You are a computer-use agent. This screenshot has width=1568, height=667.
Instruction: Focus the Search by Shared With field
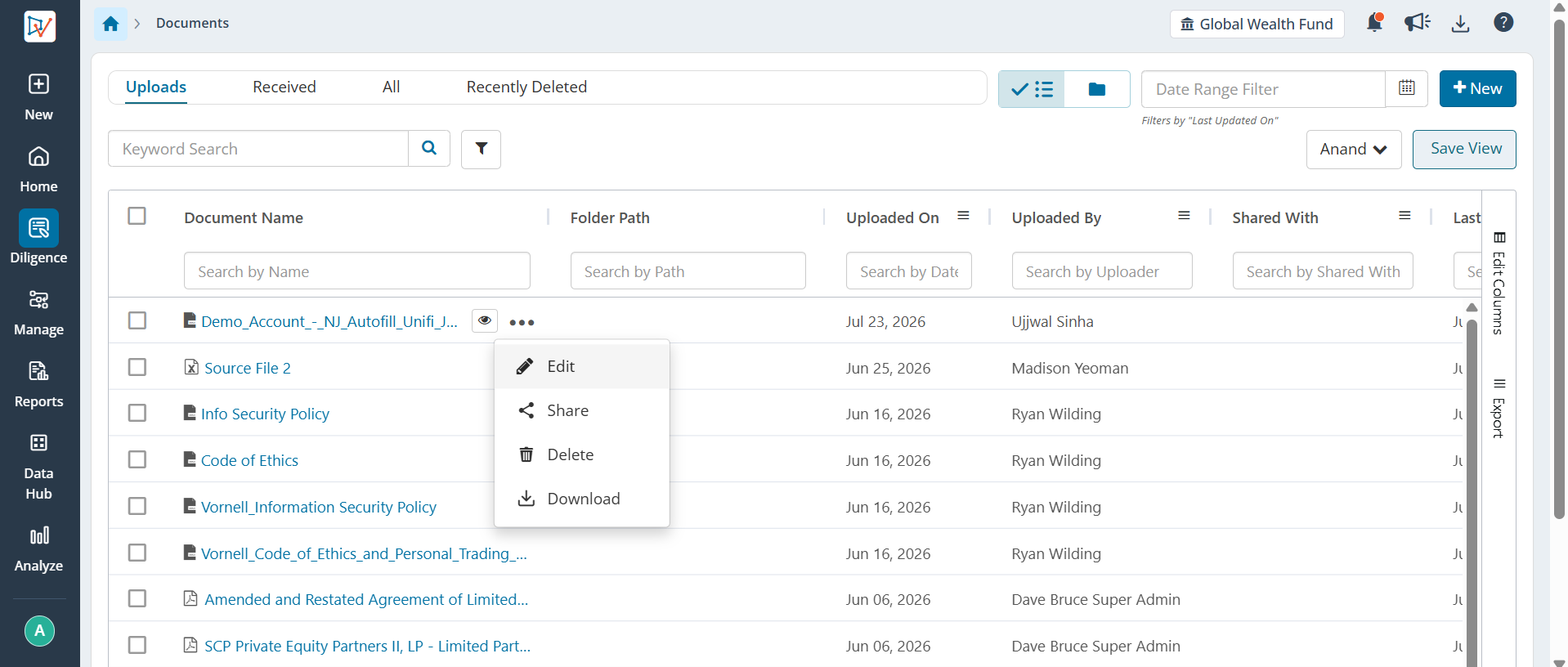pos(1323,271)
